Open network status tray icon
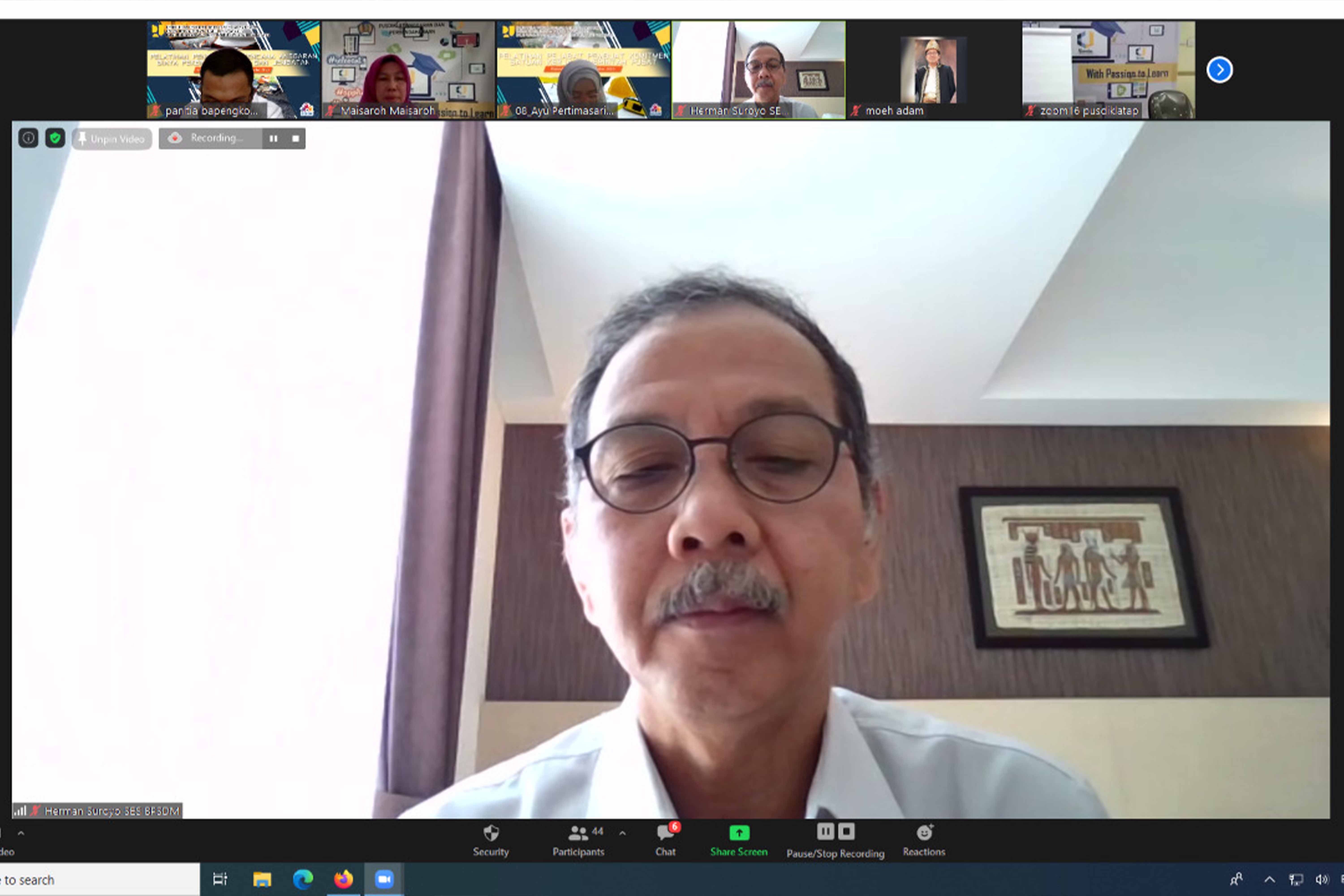 [1296, 879]
